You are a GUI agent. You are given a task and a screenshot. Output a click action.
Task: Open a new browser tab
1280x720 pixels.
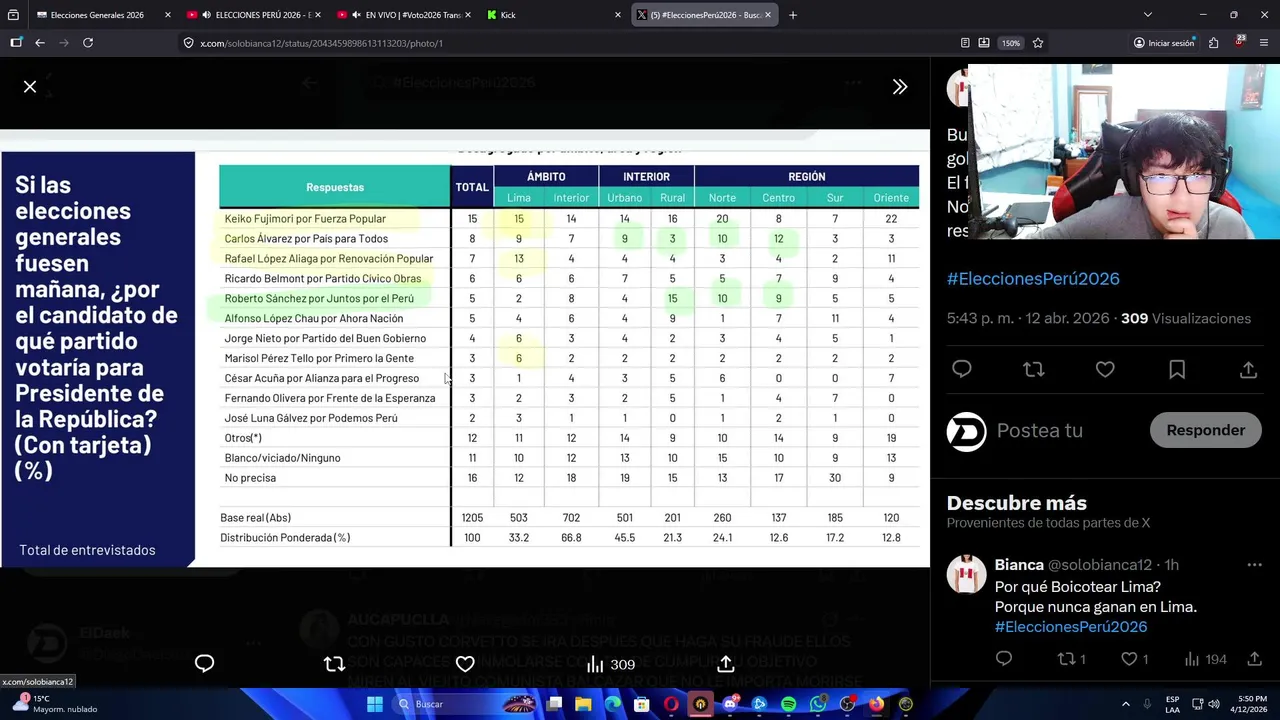793,15
